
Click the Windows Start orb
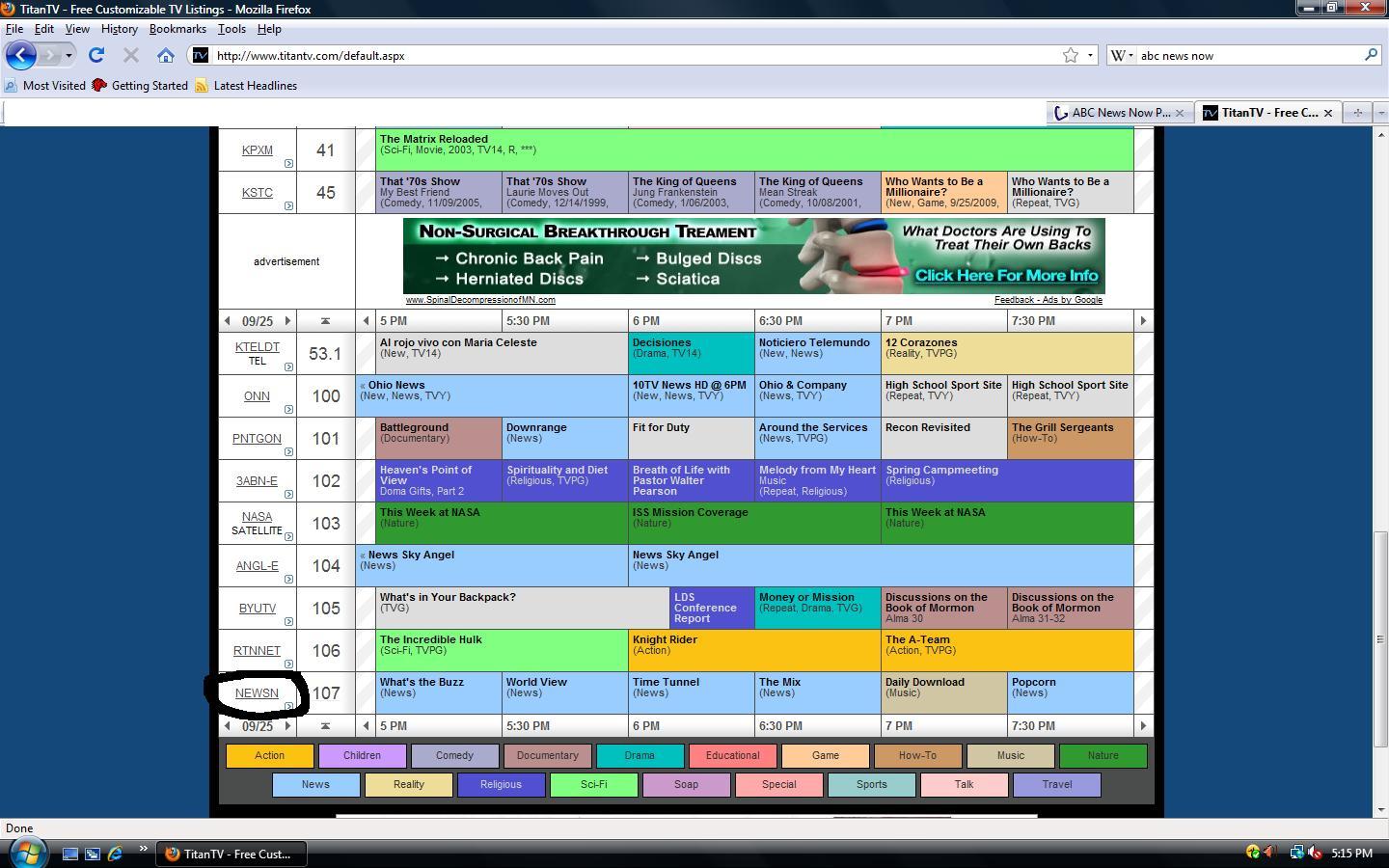coord(26,853)
